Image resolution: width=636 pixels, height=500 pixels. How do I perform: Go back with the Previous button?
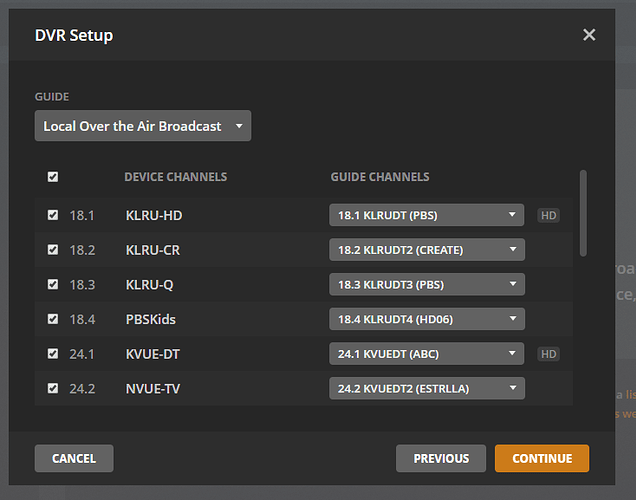pos(441,459)
